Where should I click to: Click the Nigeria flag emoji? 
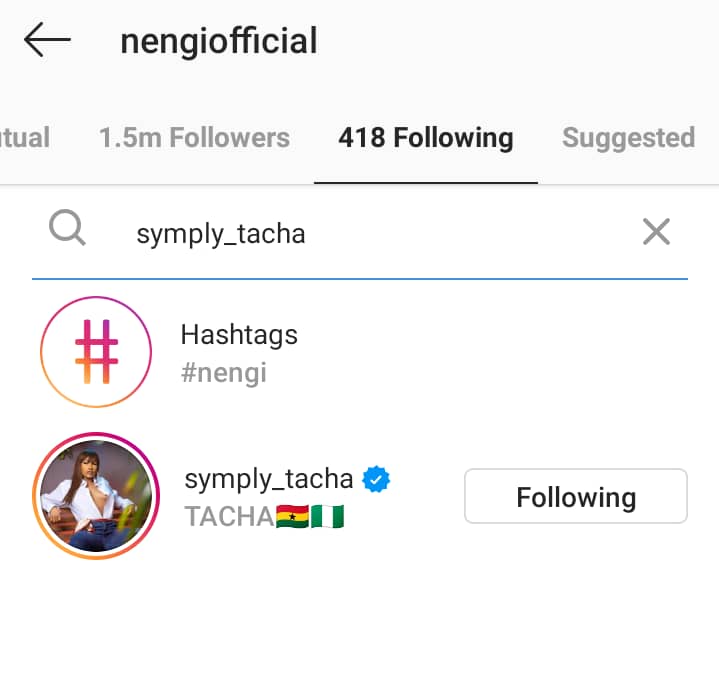coord(327,517)
